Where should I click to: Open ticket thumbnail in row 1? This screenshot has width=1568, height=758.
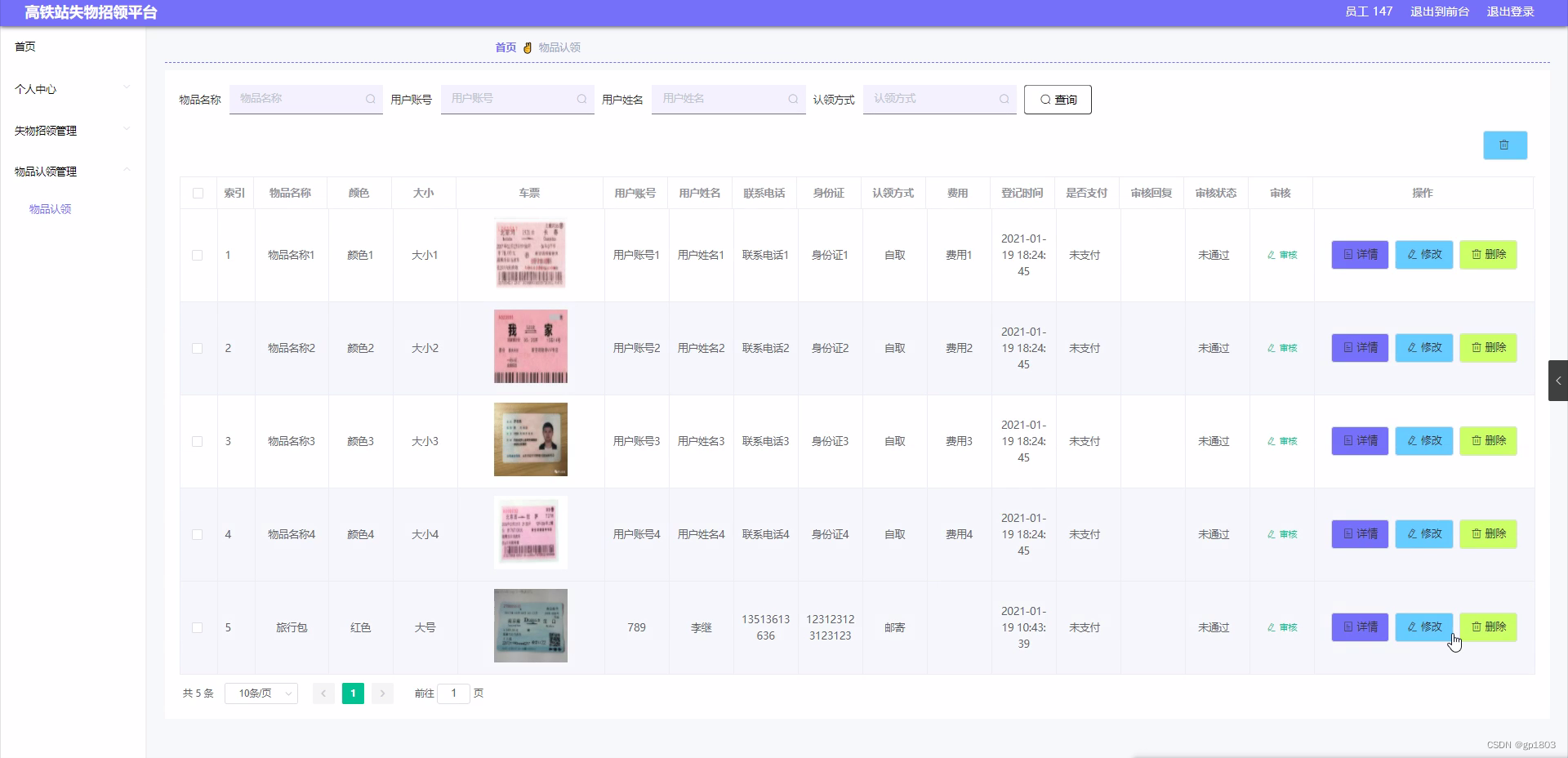(x=531, y=255)
